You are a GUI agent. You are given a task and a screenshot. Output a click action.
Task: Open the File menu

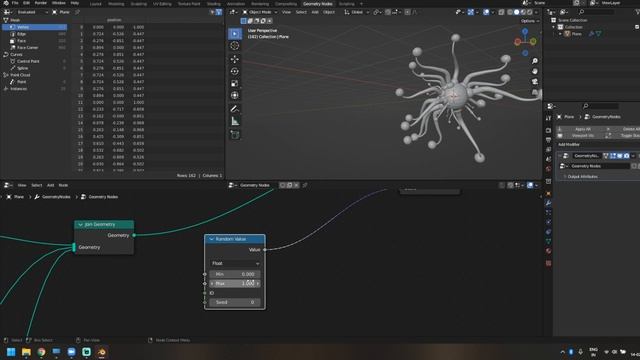15,3
